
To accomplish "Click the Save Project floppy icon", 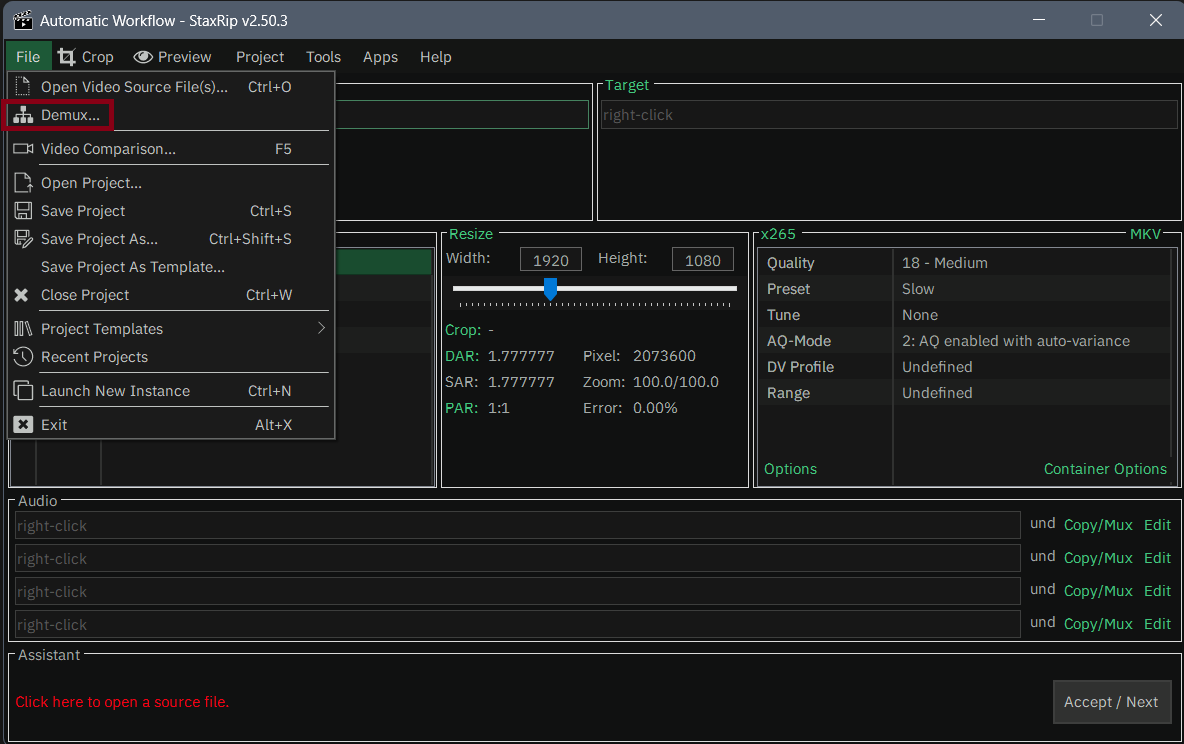I will pyautogui.click(x=23, y=211).
